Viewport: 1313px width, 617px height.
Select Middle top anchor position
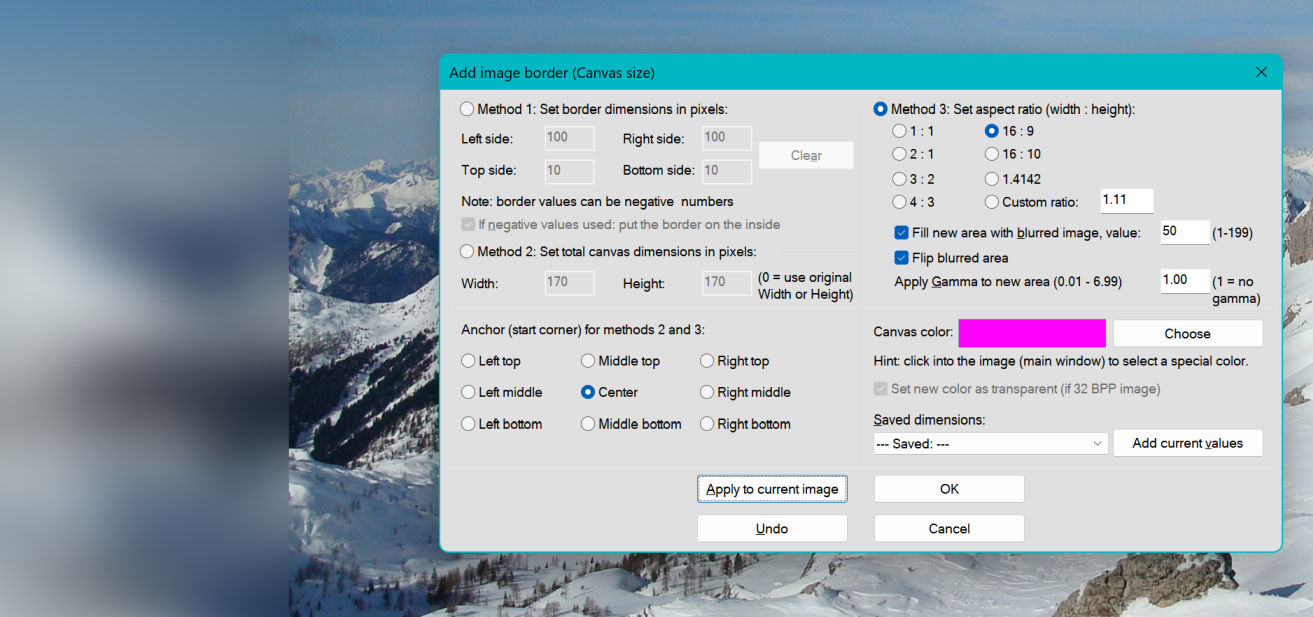(x=588, y=361)
